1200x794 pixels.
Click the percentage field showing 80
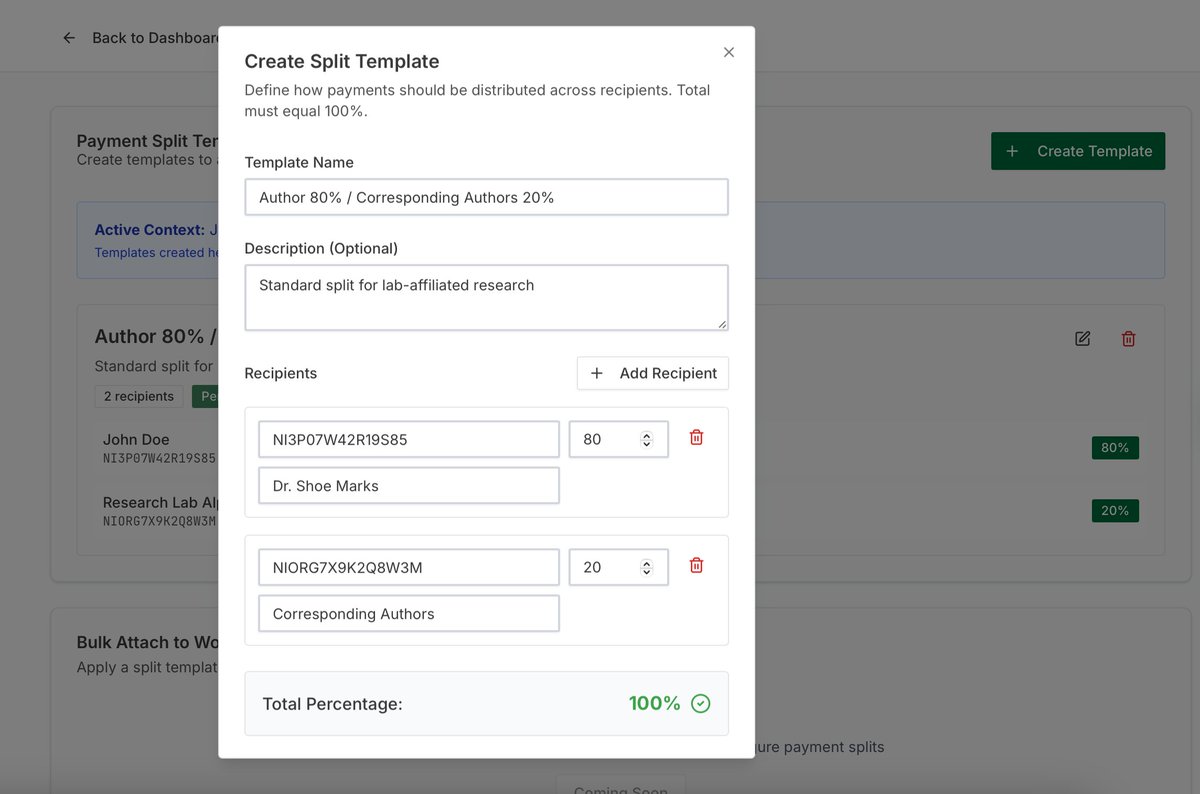click(618, 439)
